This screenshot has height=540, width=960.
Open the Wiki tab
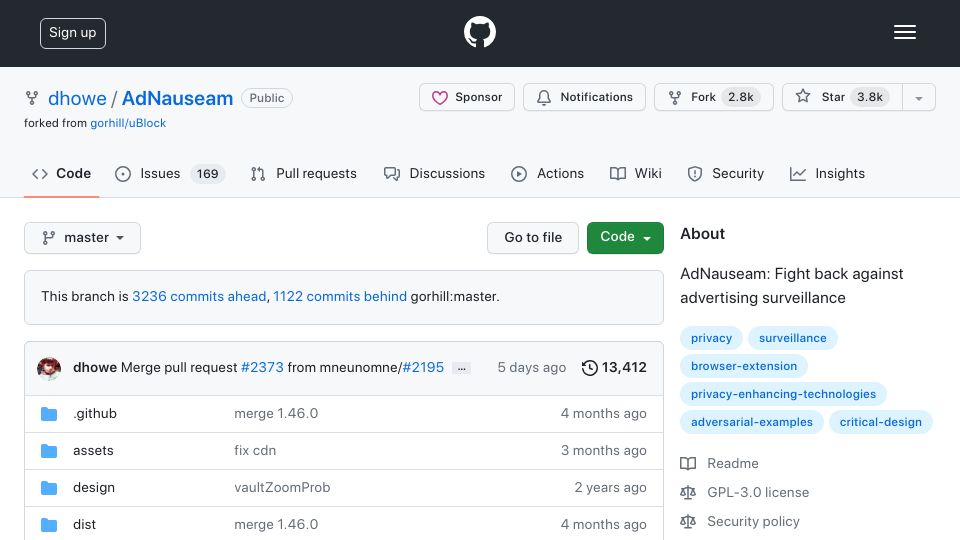(636, 174)
